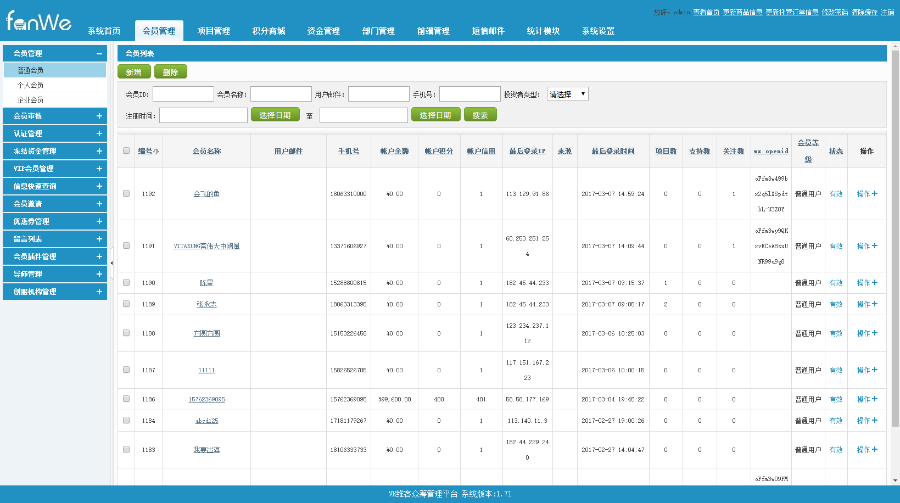Viewport: 900px width, 503px height.
Task: Click the 会员ID input field
Action: [183, 94]
